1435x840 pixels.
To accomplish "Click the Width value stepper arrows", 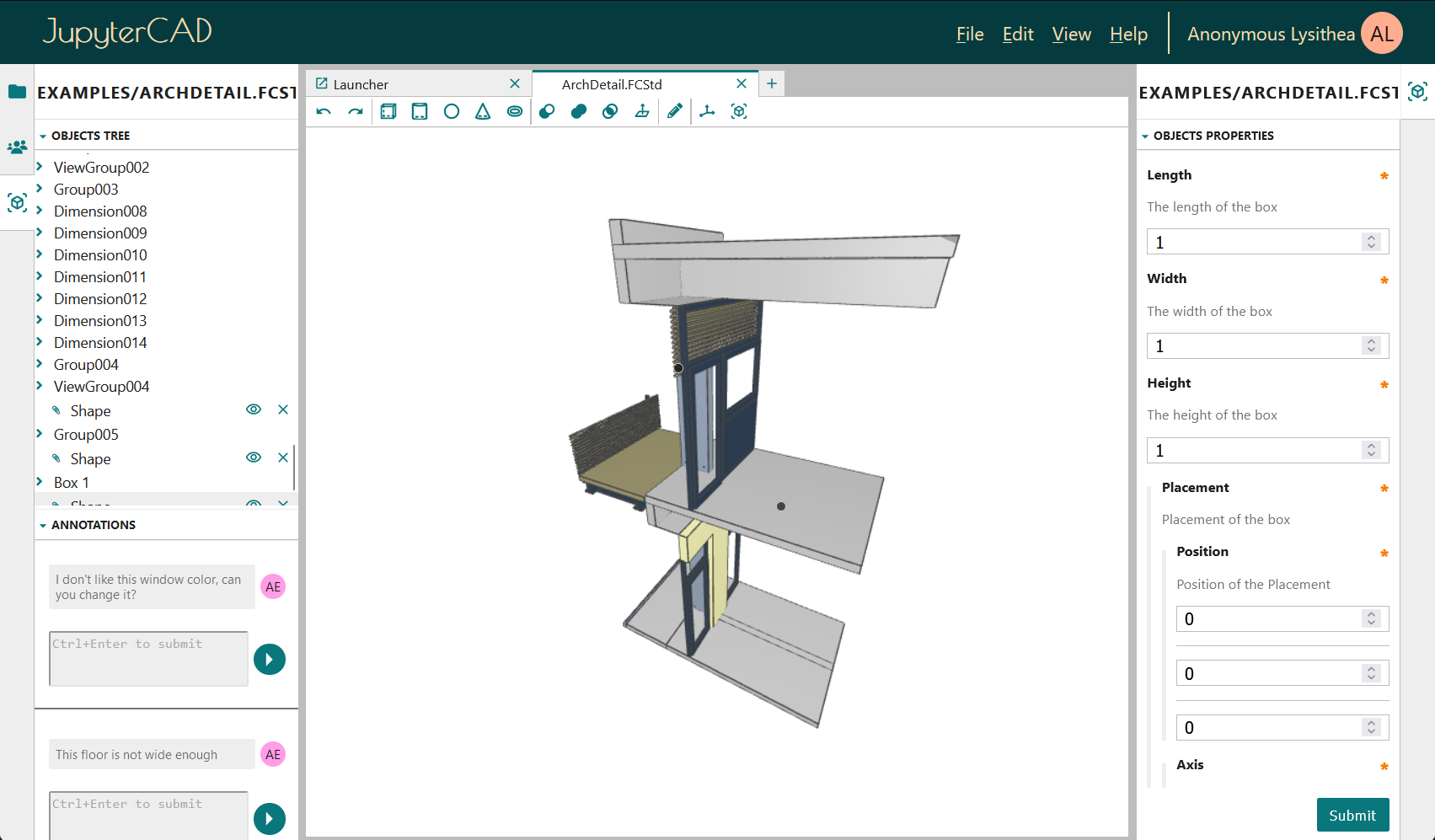I will pos(1371,345).
